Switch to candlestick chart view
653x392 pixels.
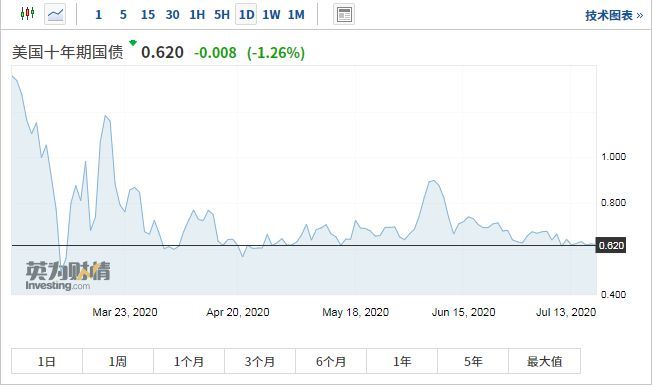(x=27, y=14)
